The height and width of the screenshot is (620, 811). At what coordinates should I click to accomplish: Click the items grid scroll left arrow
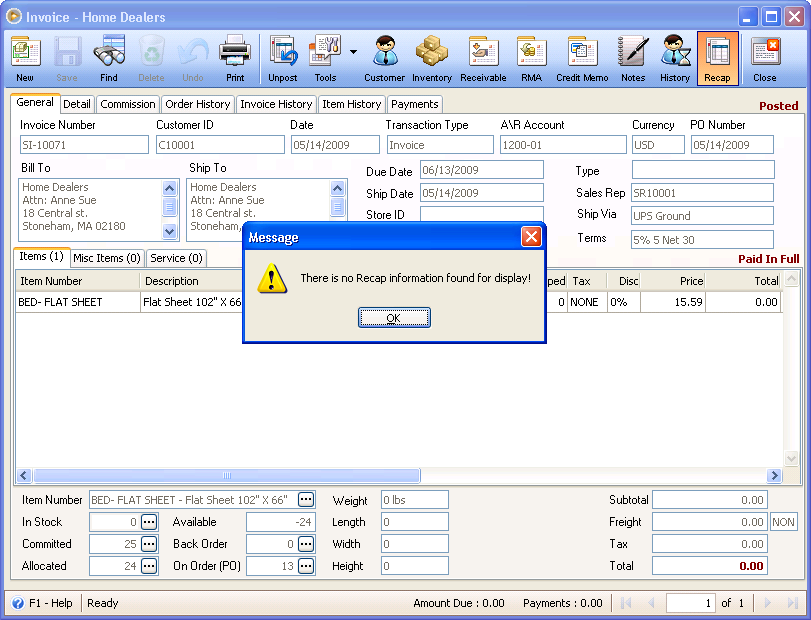[x=24, y=475]
